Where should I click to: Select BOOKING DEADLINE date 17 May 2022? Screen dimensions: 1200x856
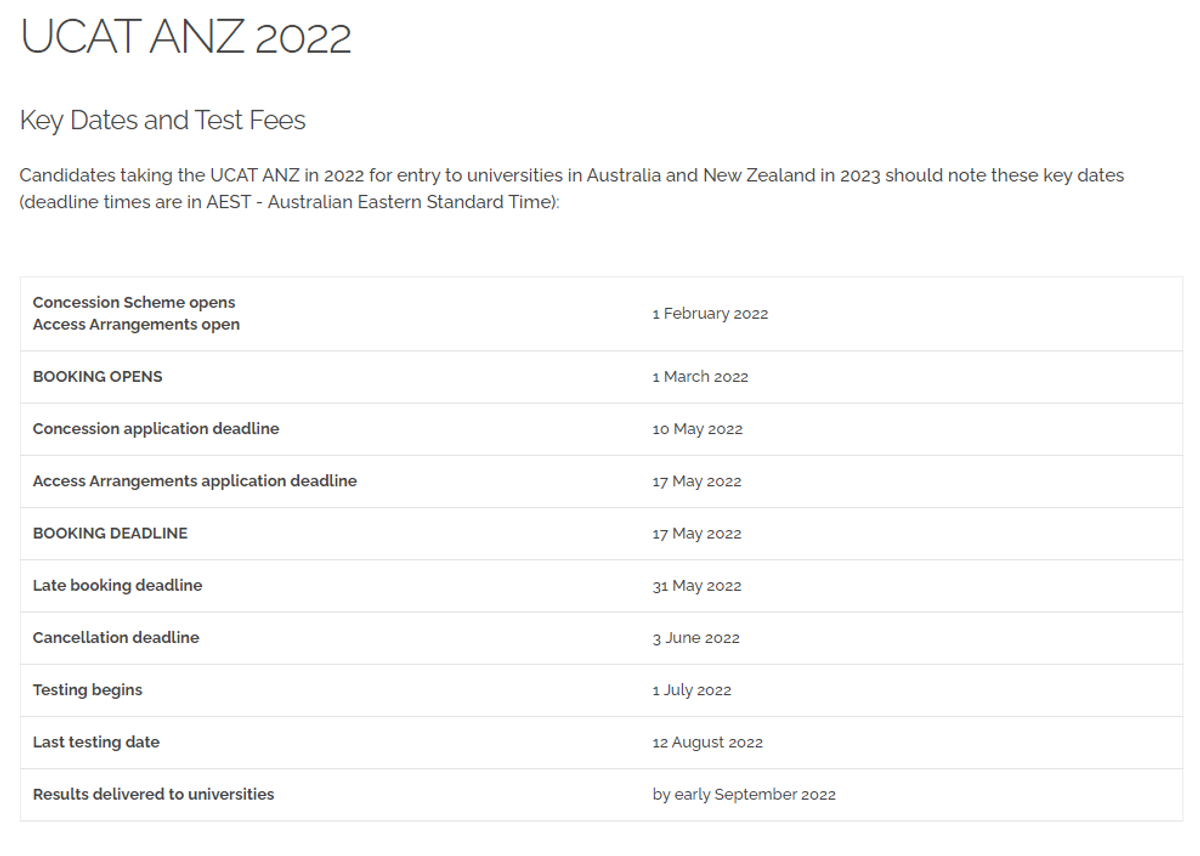tap(697, 533)
